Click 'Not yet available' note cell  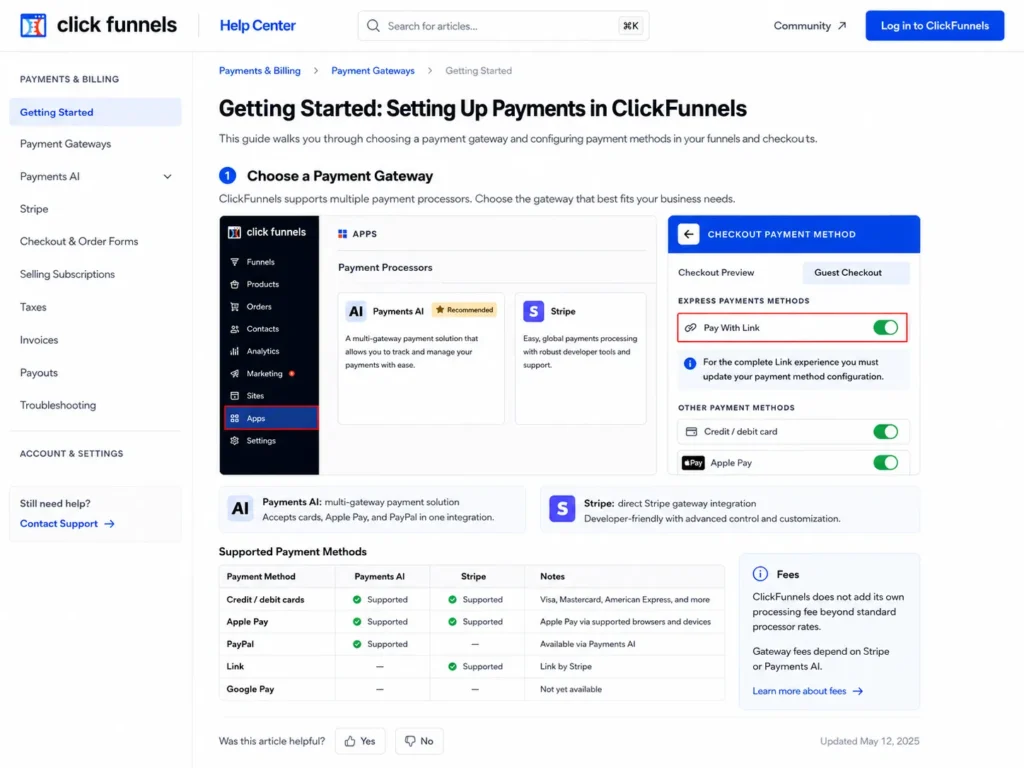[571, 689]
